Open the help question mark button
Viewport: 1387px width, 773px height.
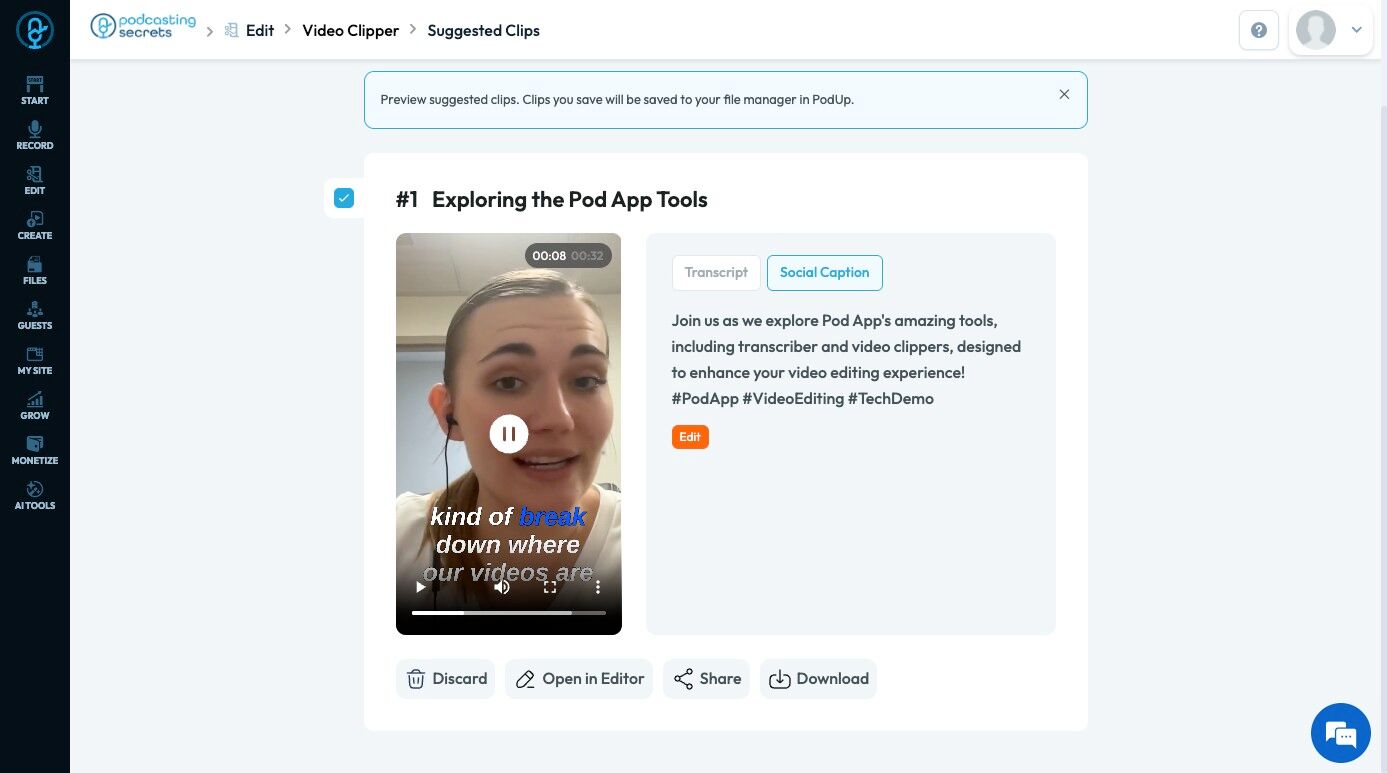(x=1259, y=30)
